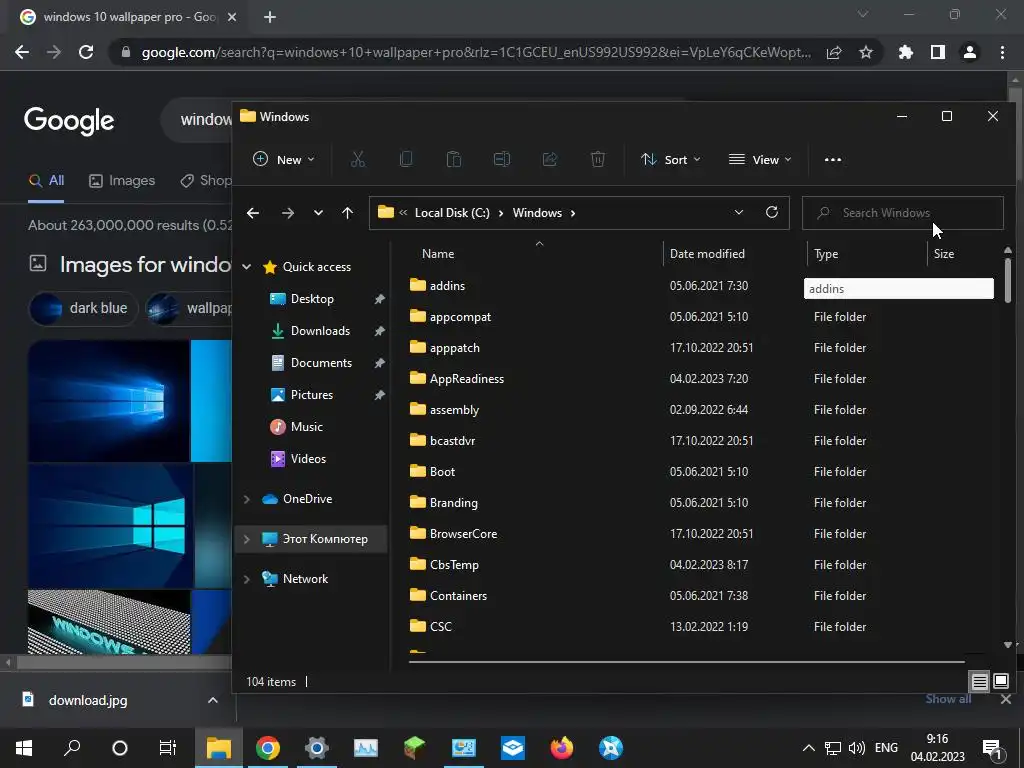Bookmark this page with star icon
The height and width of the screenshot is (768, 1024).
(x=866, y=52)
